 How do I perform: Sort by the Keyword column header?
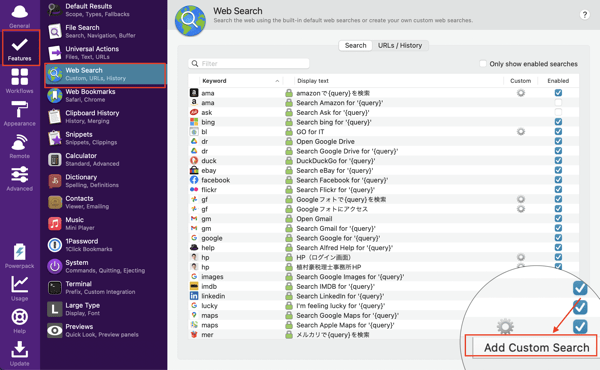241,81
